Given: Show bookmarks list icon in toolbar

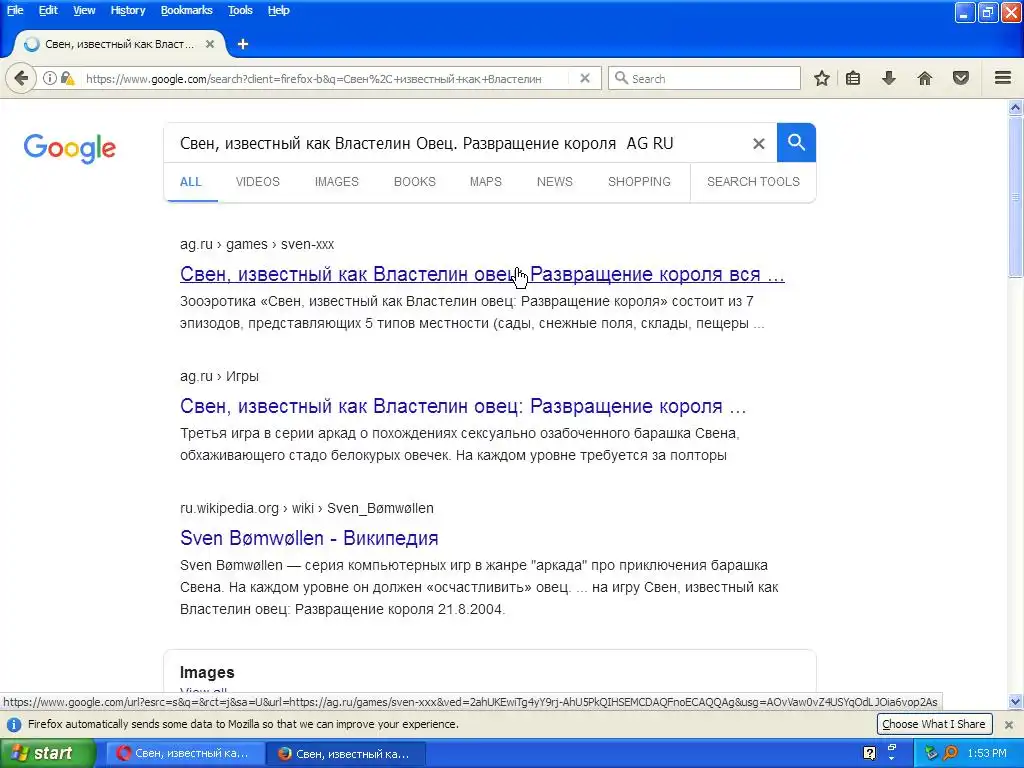Looking at the screenshot, I should point(853,78).
